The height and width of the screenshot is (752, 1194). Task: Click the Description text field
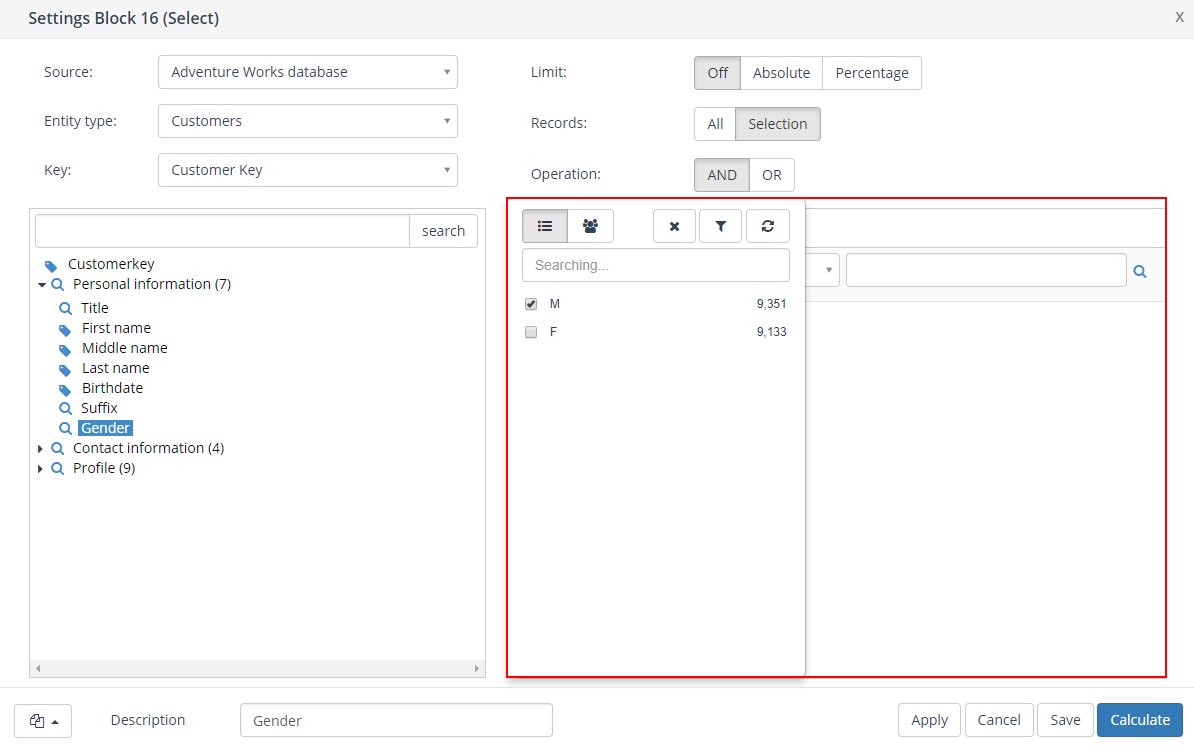[396, 720]
